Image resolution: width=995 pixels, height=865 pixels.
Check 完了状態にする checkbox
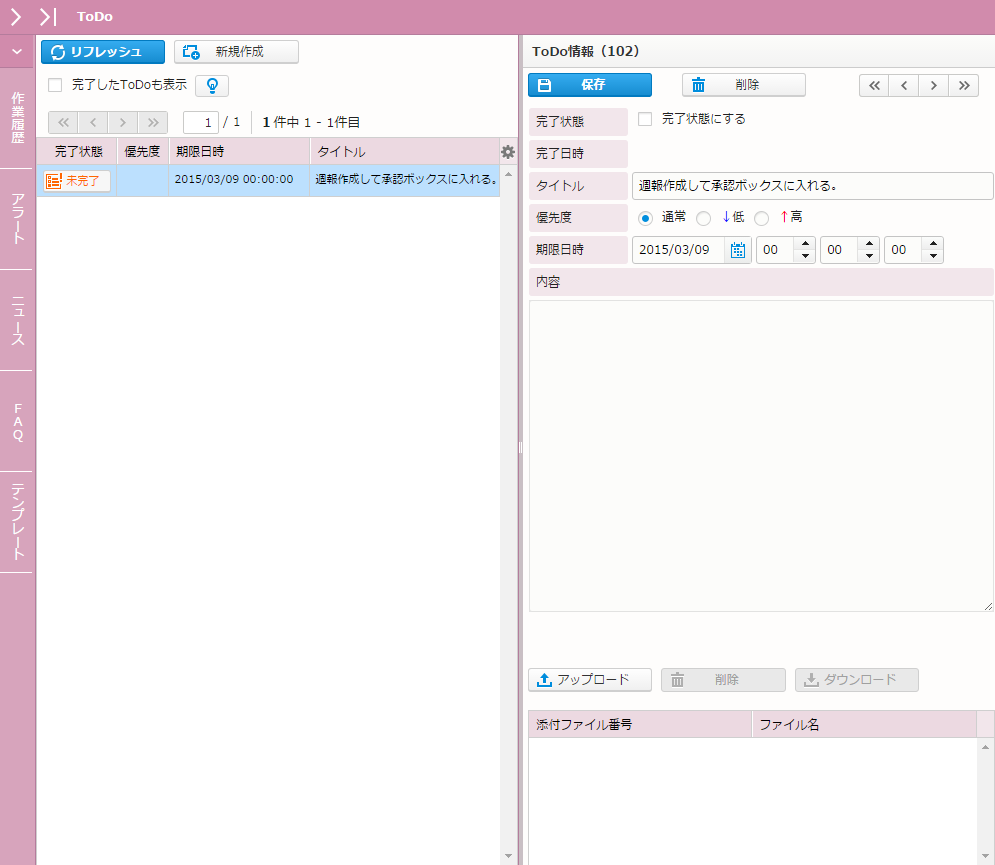point(645,119)
